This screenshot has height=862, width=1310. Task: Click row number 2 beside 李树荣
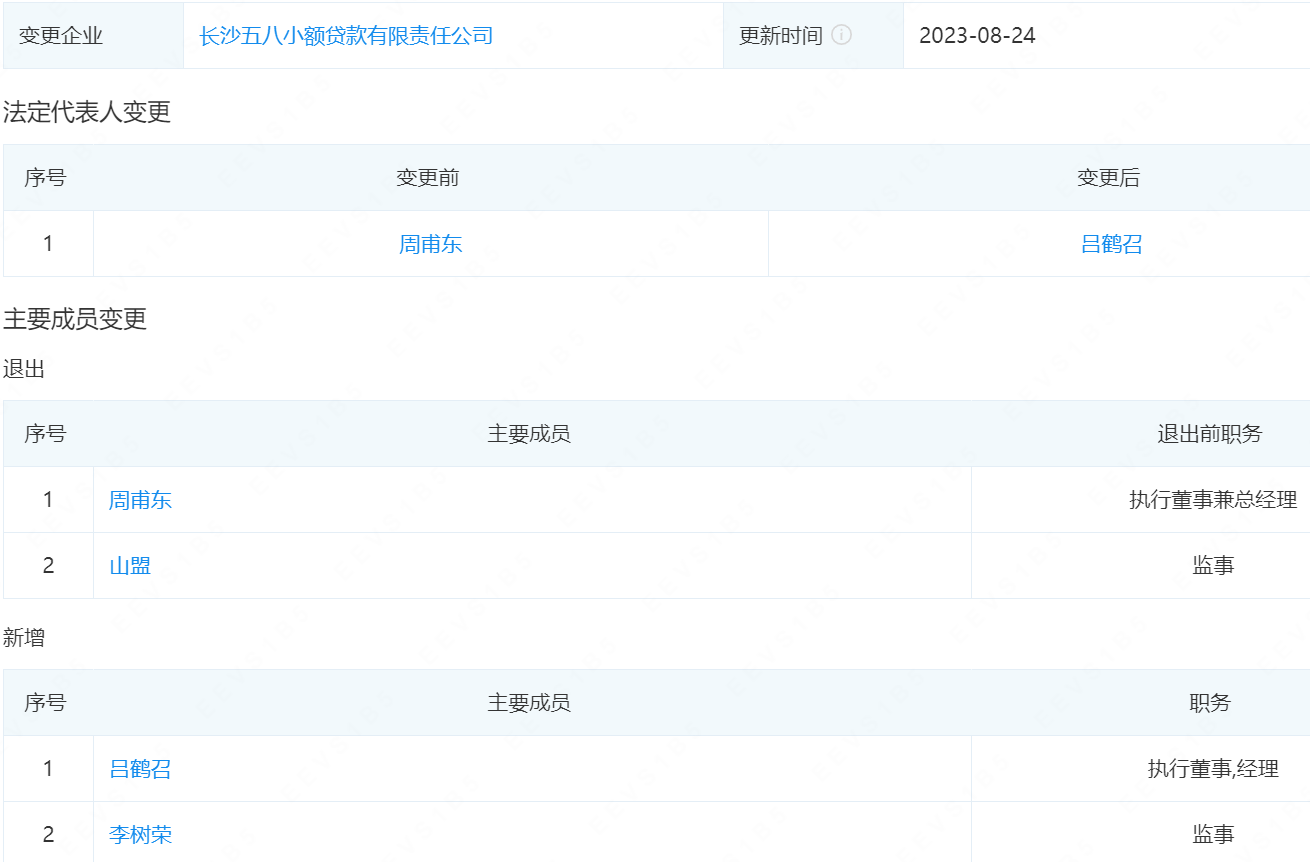(x=48, y=834)
